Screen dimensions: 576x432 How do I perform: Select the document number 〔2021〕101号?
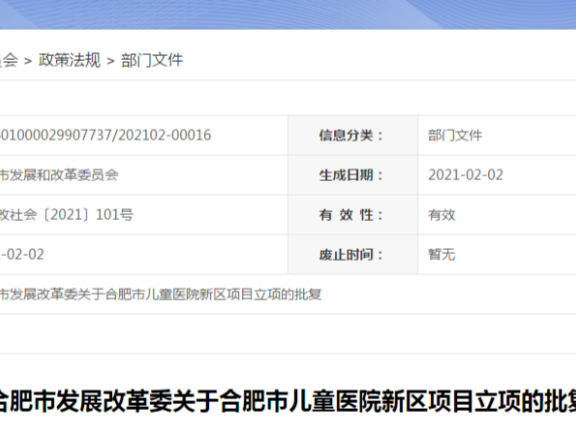pyautogui.click(x=66, y=215)
